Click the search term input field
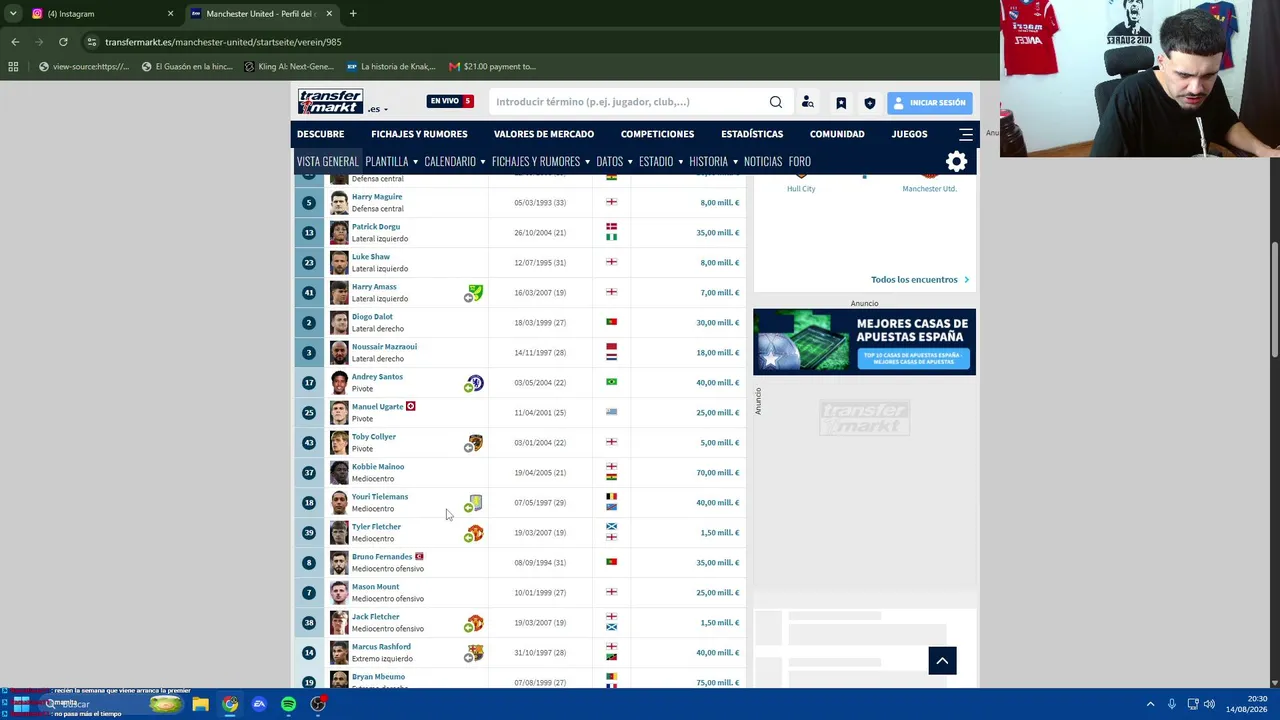Viewport: 1280px width, 720px height. pos(630,102)
